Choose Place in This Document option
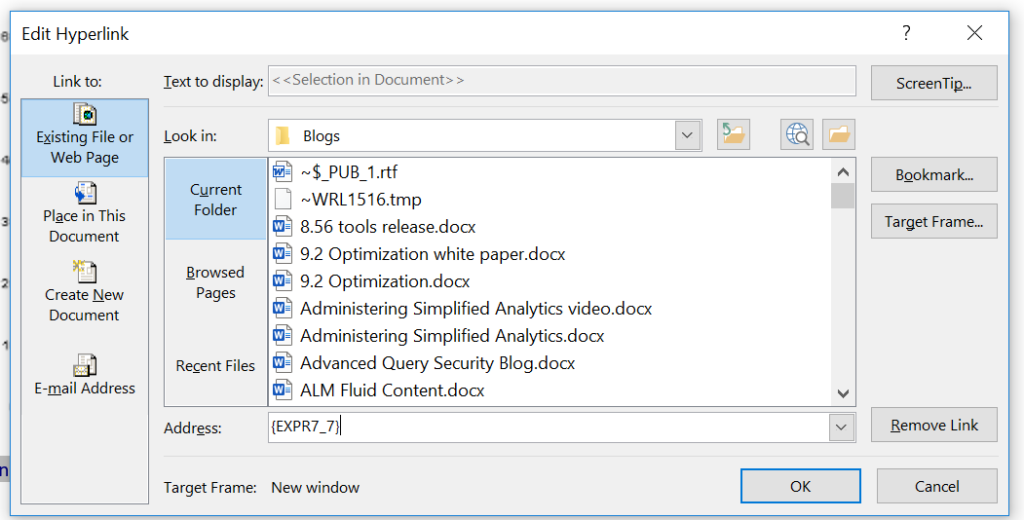This screenshot has width=1024, height=520. 84,213
